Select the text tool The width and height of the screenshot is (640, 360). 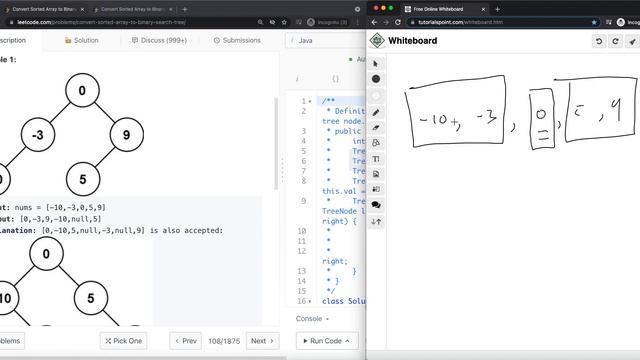(376, 159)
